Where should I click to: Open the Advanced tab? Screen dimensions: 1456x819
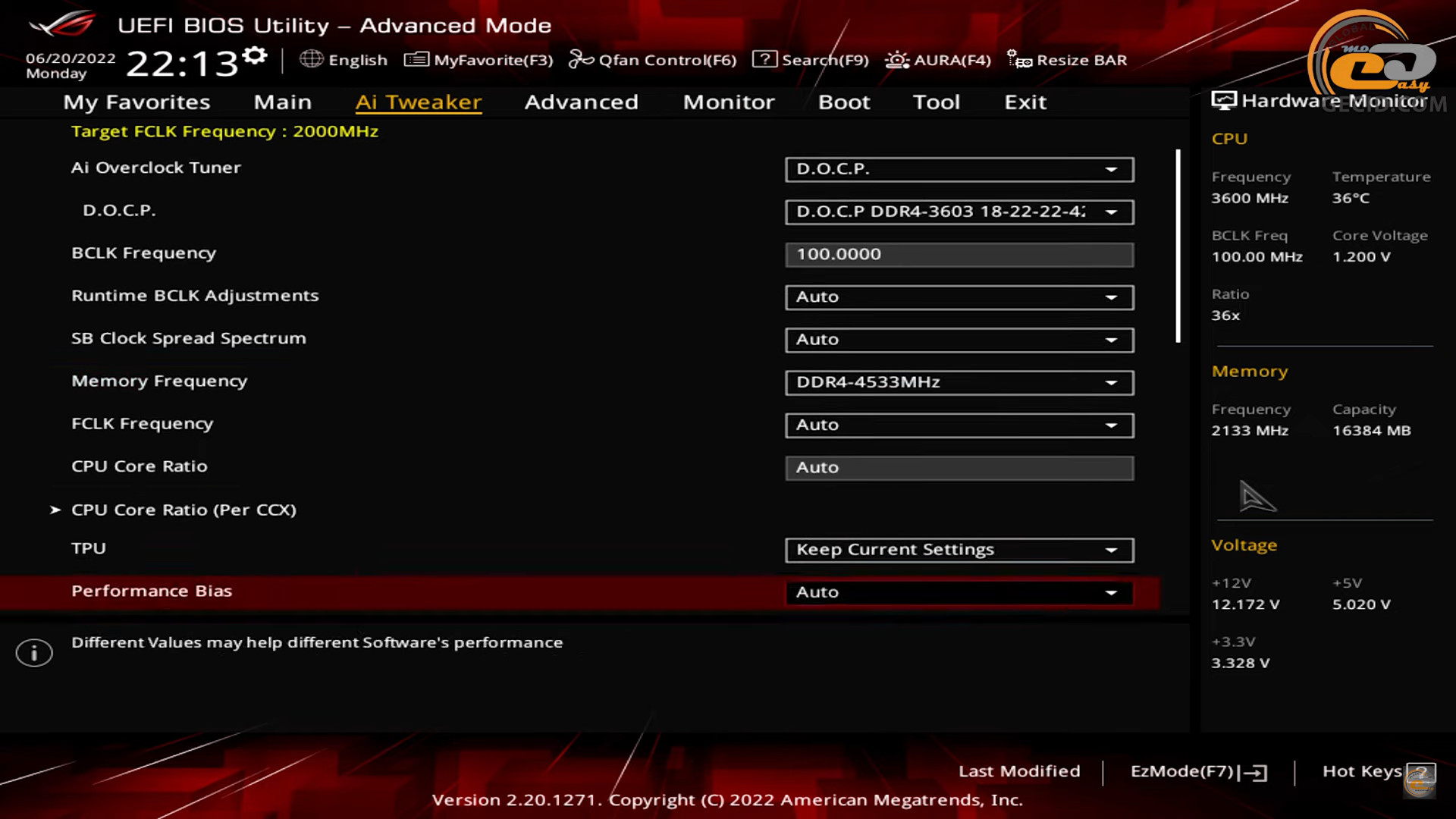[x=582, y=102]
